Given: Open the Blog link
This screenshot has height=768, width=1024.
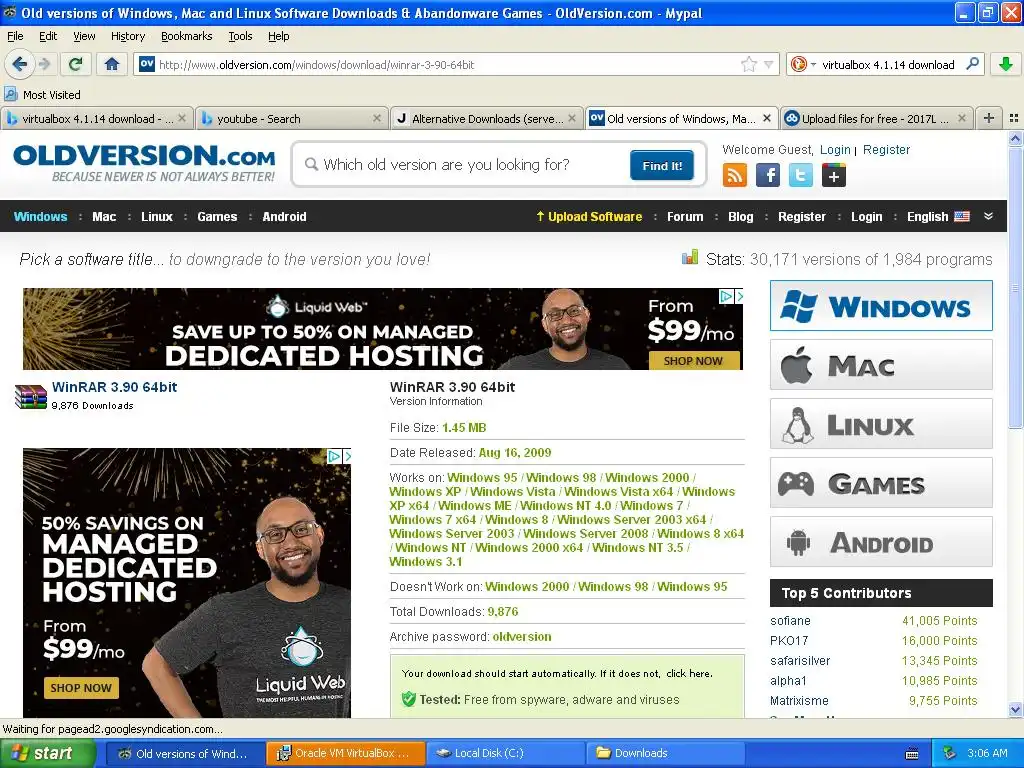Looking at the screenshot, I should pos(741,217).
